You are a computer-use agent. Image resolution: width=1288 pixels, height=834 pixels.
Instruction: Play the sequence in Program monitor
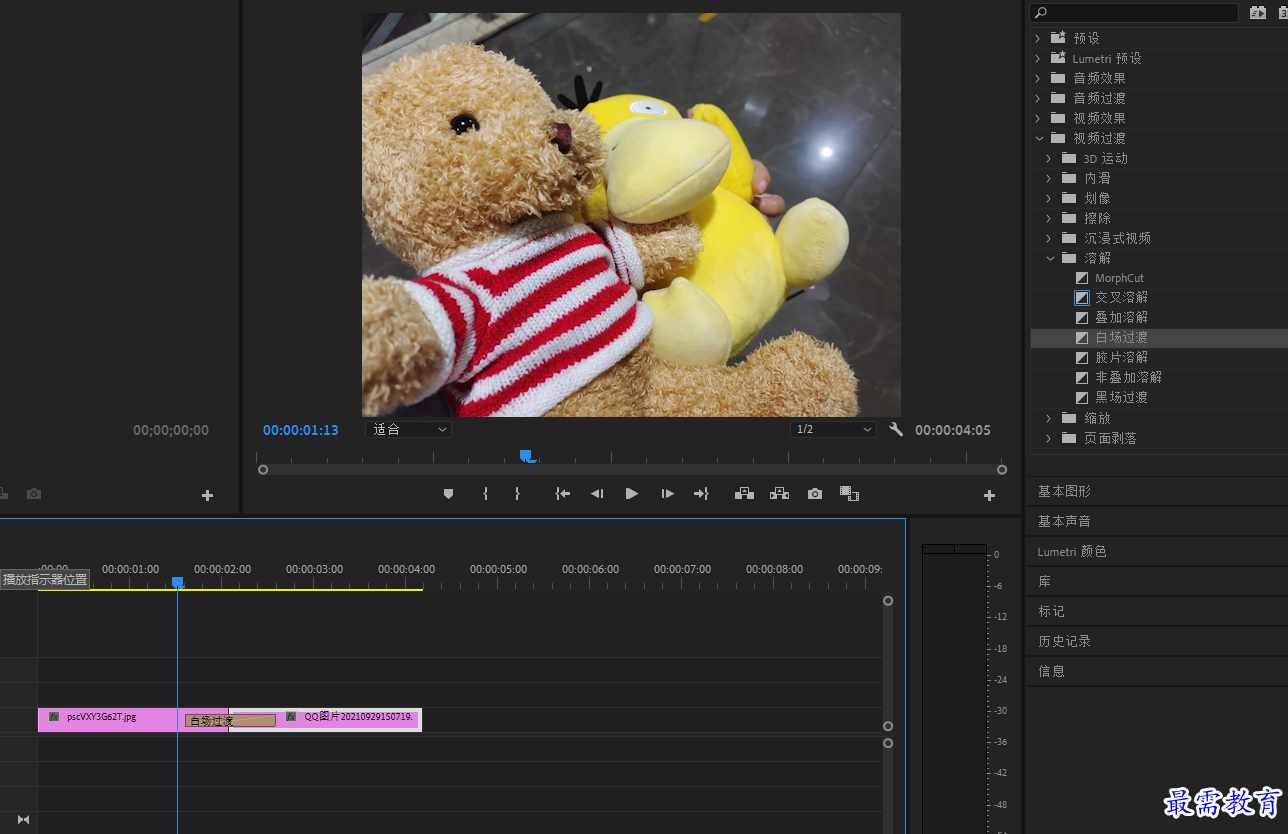point(631,494)
